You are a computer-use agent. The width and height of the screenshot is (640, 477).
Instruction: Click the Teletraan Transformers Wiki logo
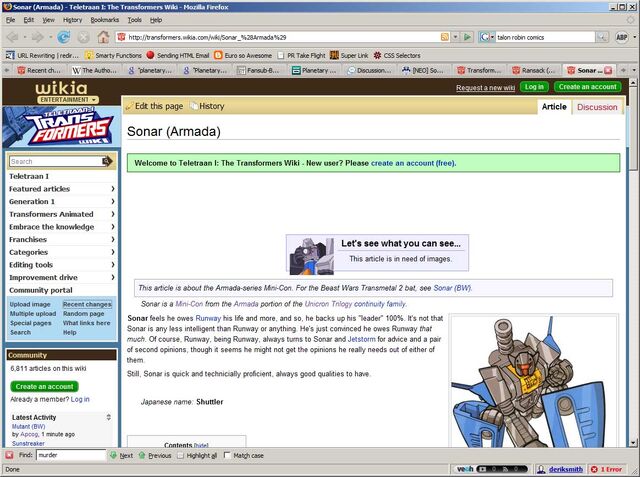(x=62, y=127)
